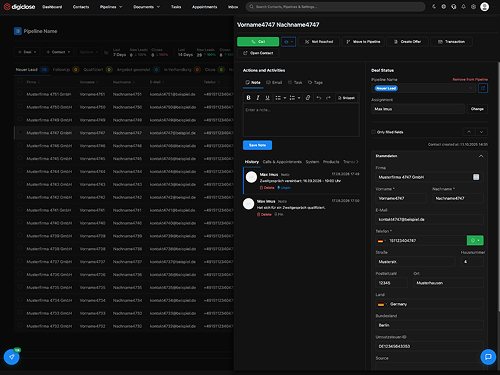Click the green Call button
The height and width of the screenshot is (375, 500).
coord(258,42)
